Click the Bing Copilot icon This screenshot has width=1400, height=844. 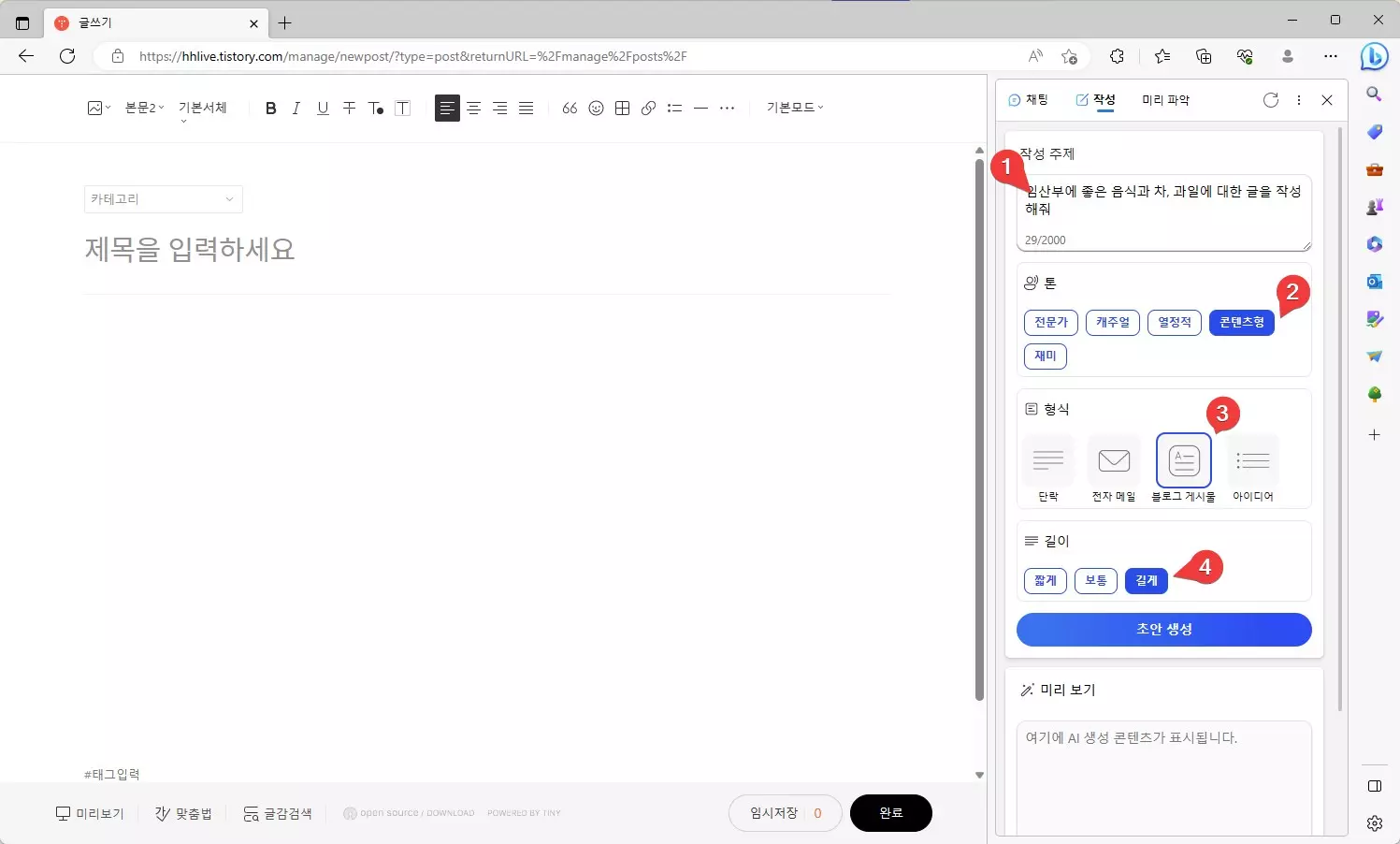click(1374, 56)
